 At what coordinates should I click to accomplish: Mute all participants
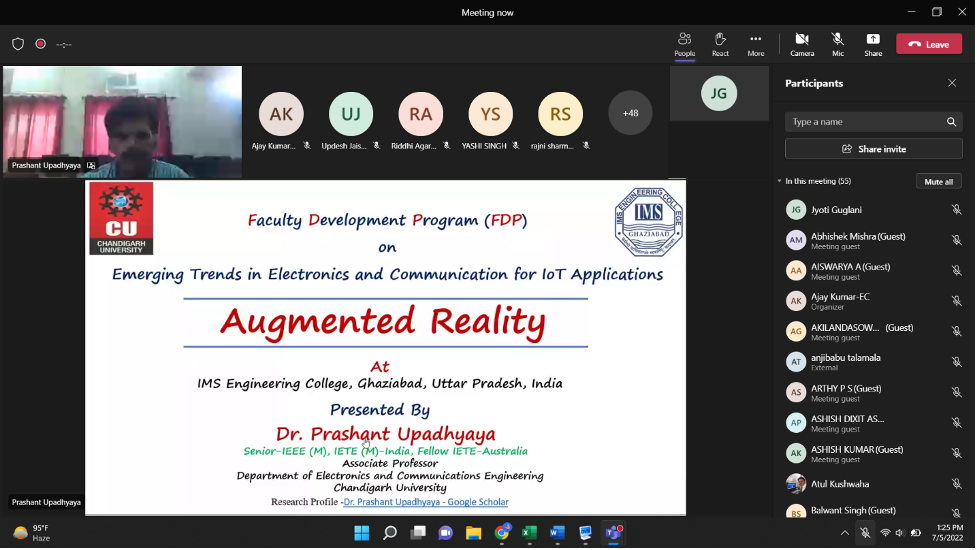click(938, 181)
